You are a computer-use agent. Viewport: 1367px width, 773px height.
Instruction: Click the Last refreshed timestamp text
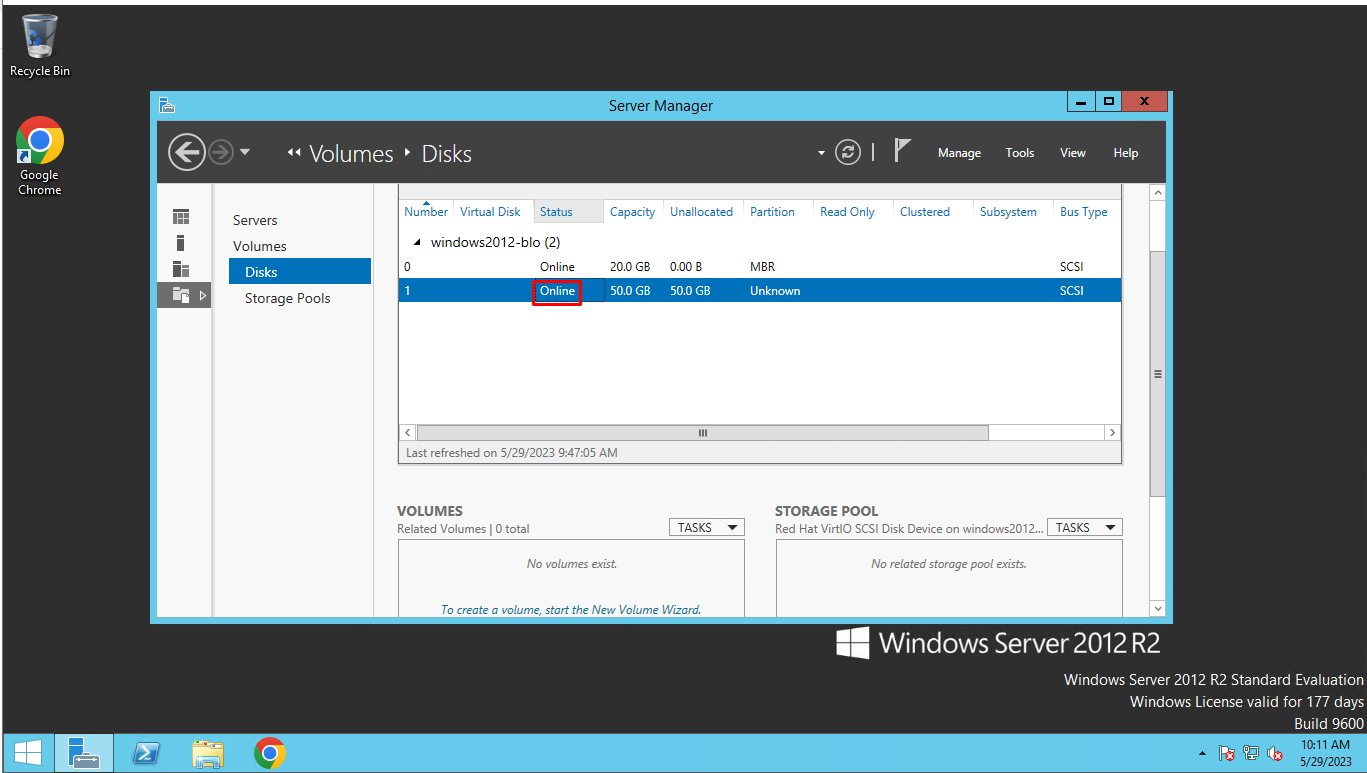[512, 453]
